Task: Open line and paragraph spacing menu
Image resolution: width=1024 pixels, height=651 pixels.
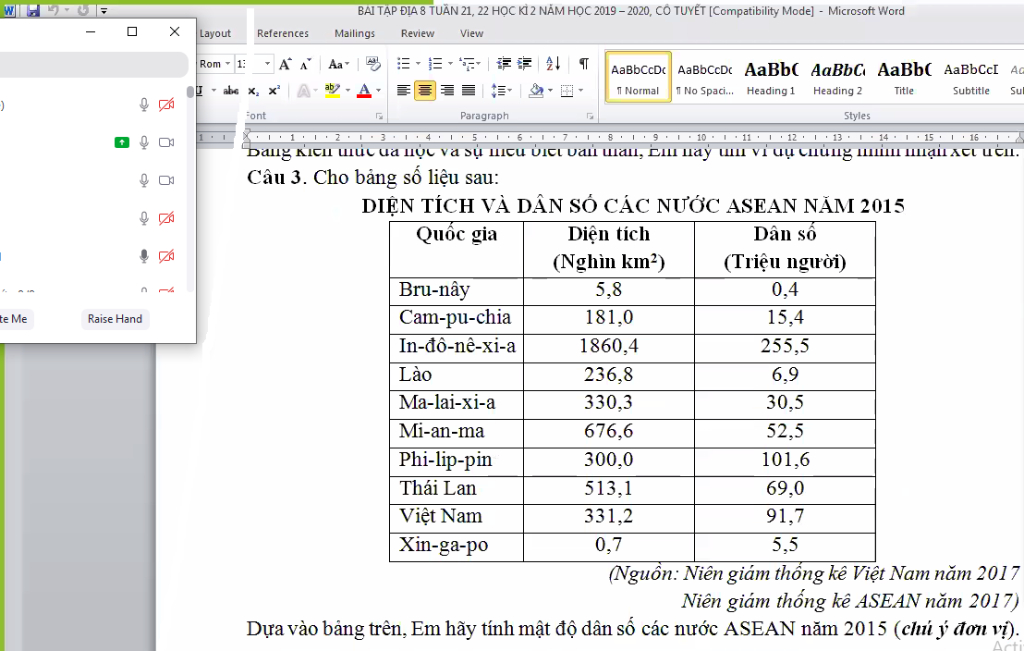Action: [501, 91]
